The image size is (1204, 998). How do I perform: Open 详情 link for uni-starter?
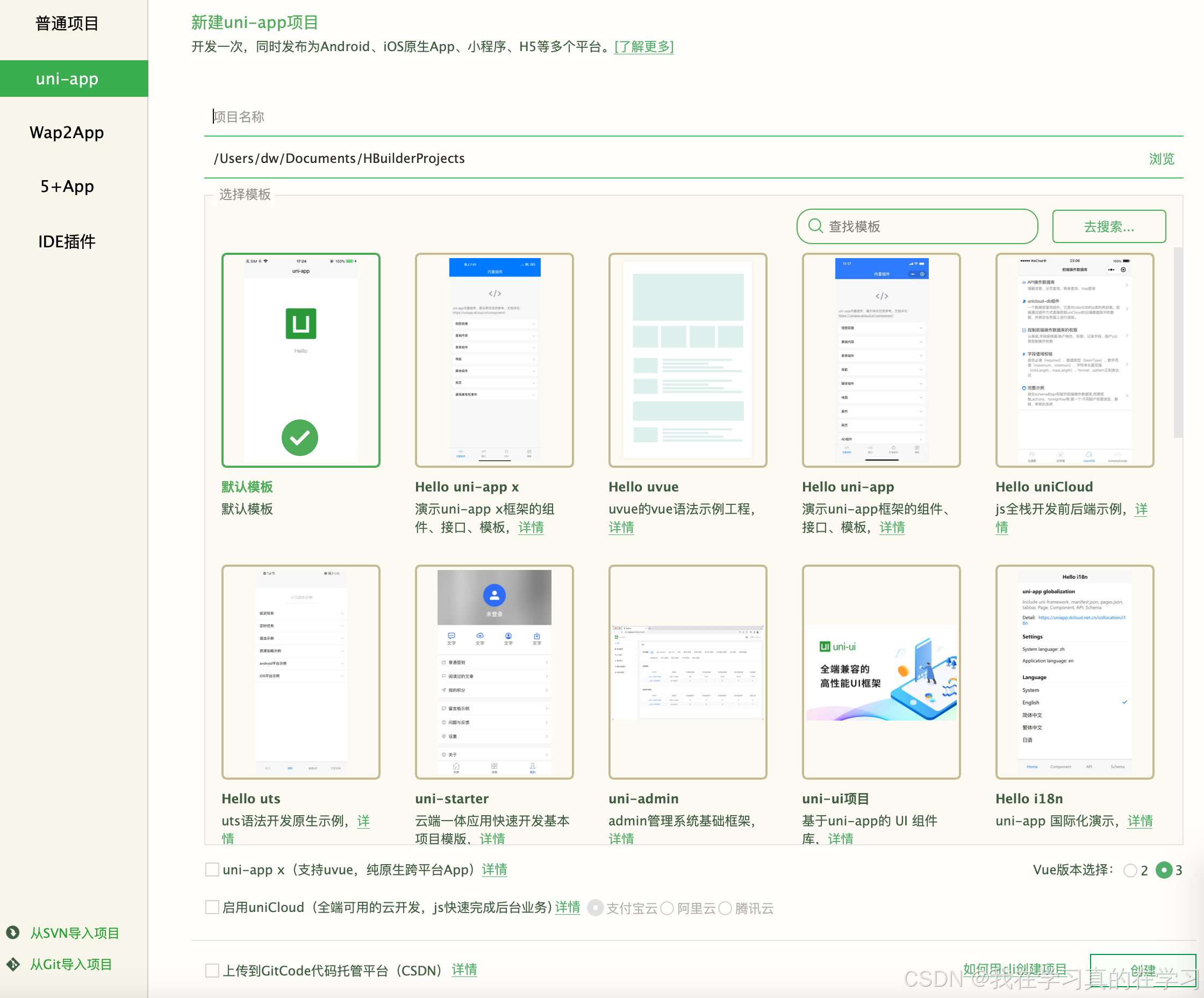pyautogui.click(x=492, y=838)
